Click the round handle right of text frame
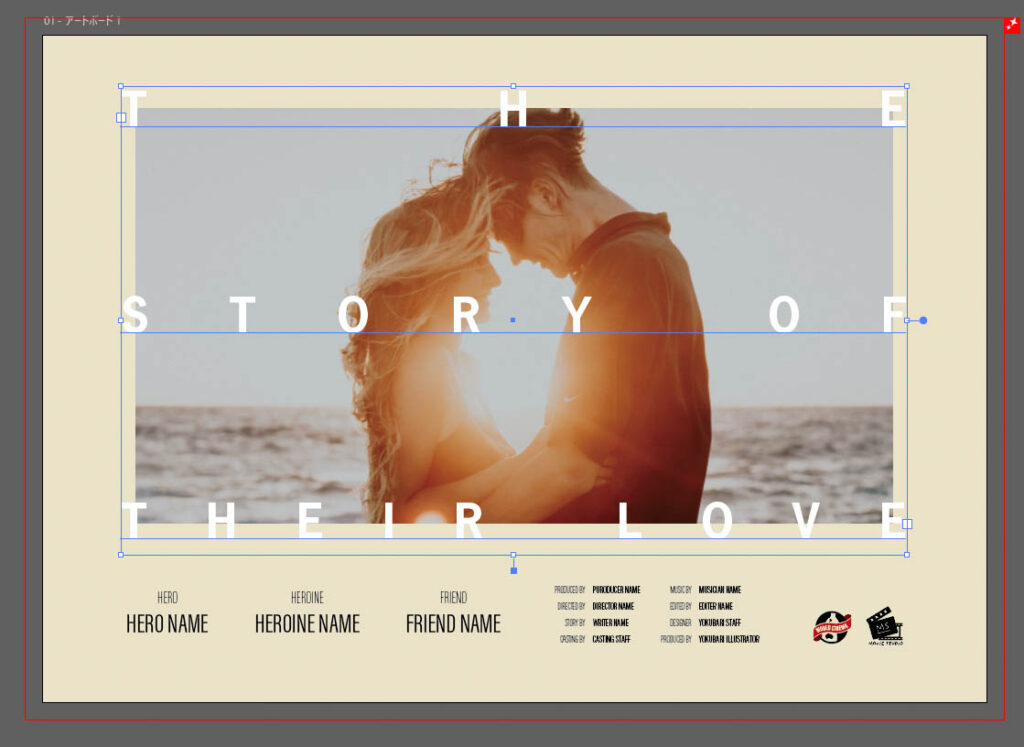Viewport: 1024px width, 747px height. point(923,321)
